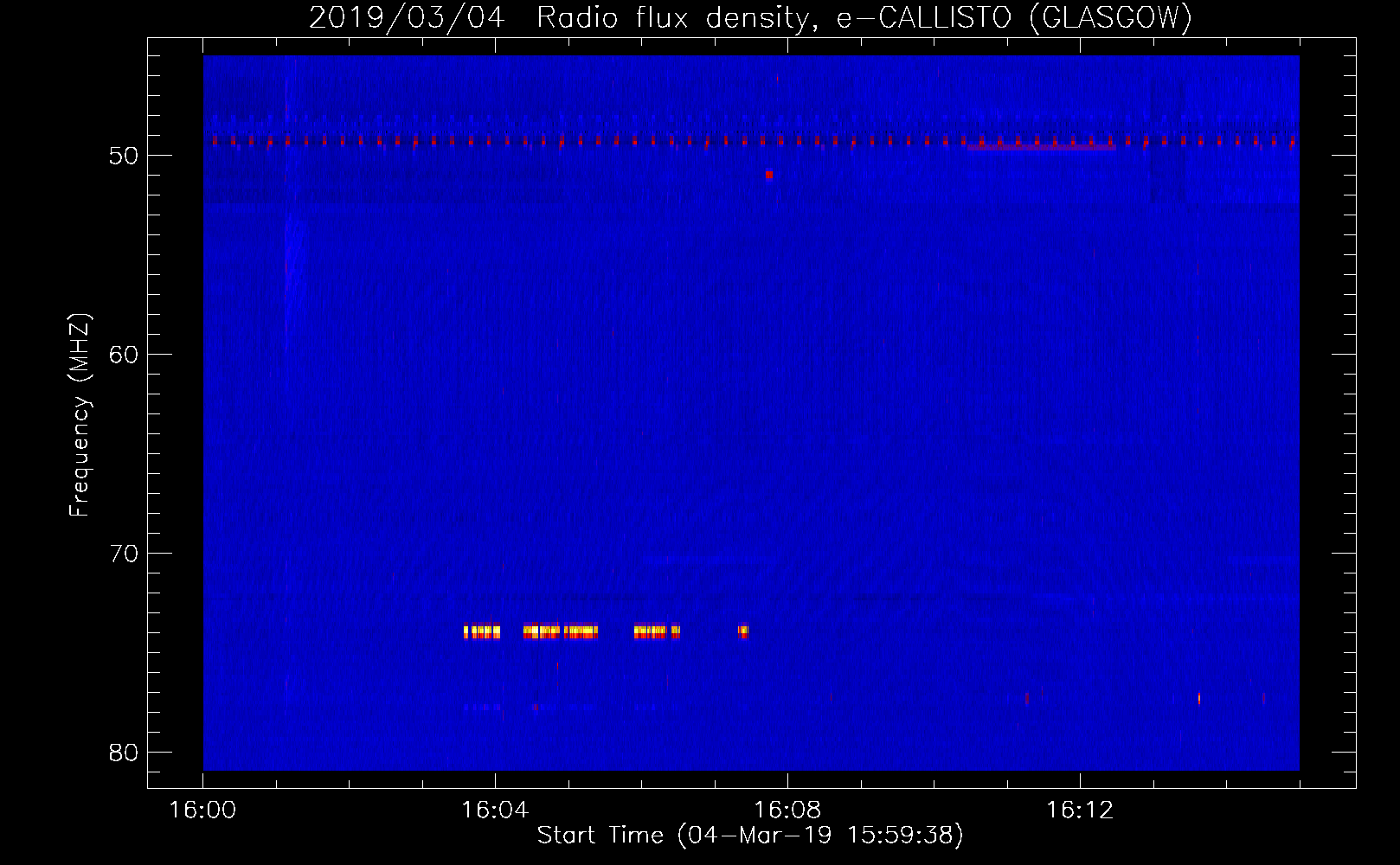Select the 60 frequency tick label
Image resolution: width=1400 pixels, height=865 pixels.
(124, 355)
